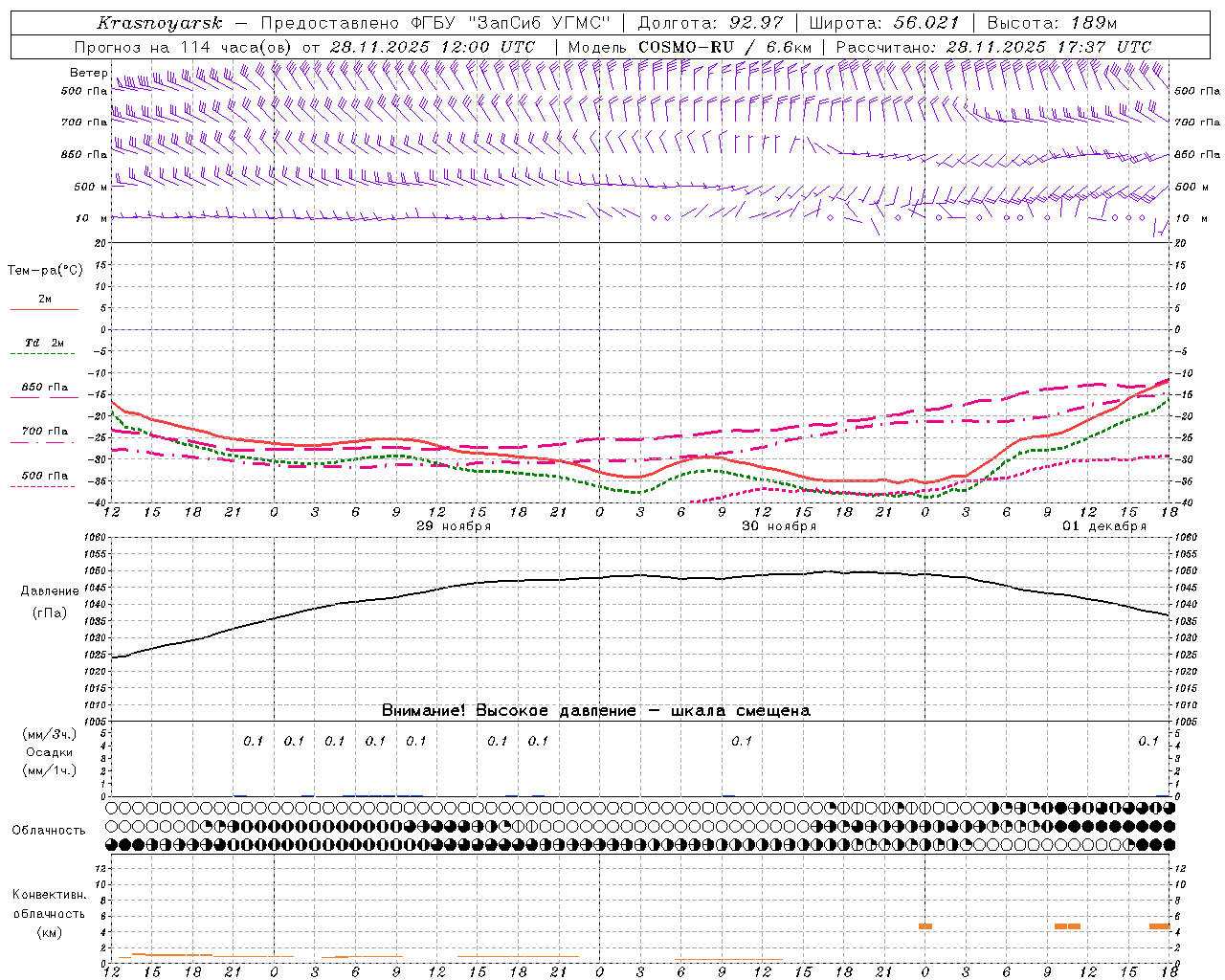Click the 'Долгота: 92.97' longitude value
The image size is (1225, 980).
(x=710, y=23)
